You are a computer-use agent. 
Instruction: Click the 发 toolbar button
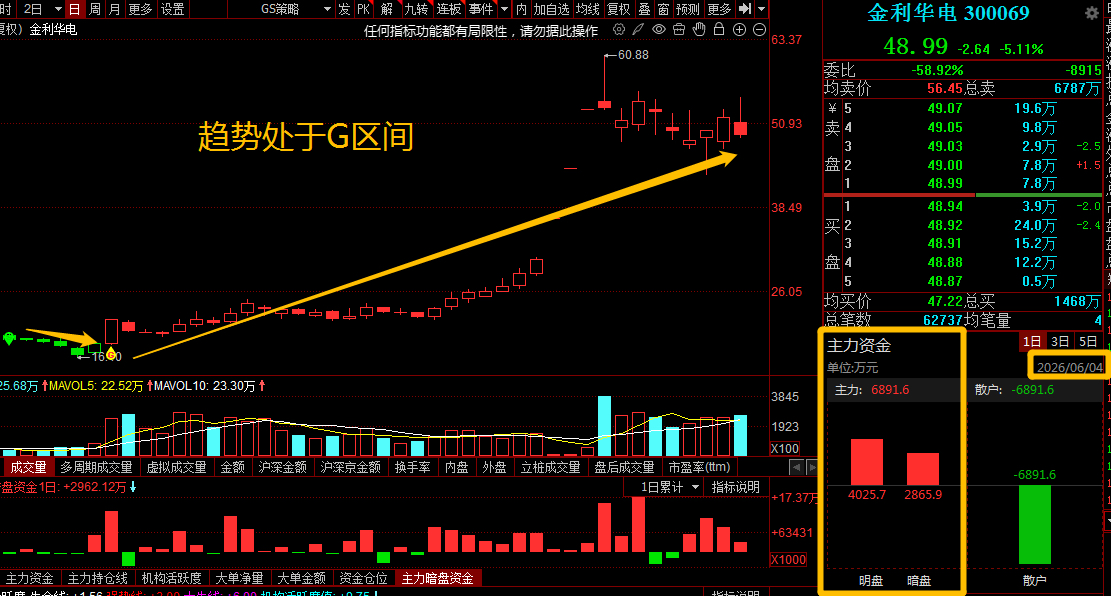(x=344, y=9)
